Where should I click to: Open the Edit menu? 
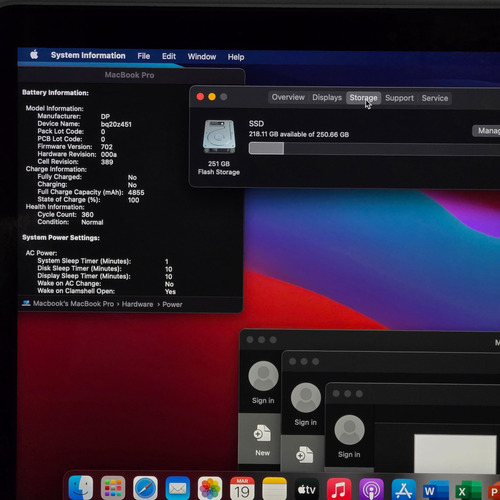(169, 56)
